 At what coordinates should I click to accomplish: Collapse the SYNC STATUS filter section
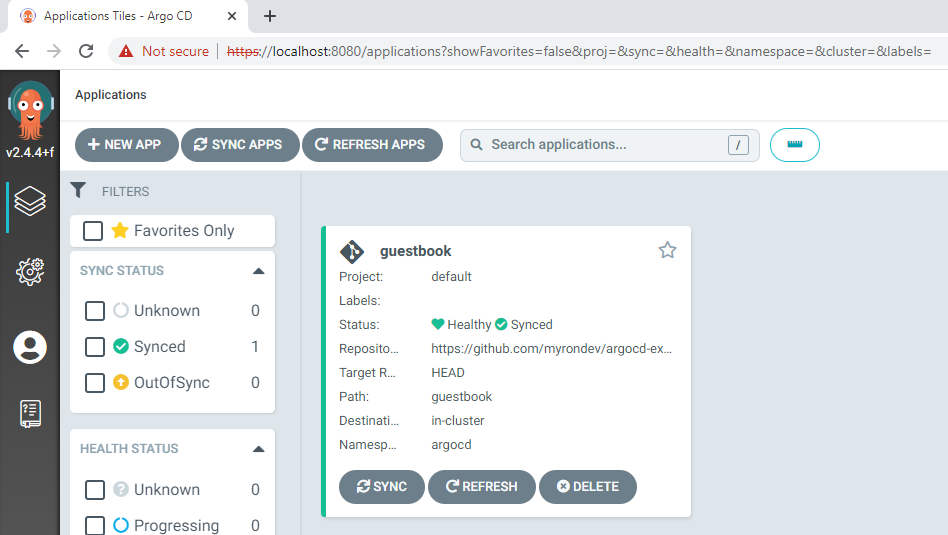tap(258, 271)
